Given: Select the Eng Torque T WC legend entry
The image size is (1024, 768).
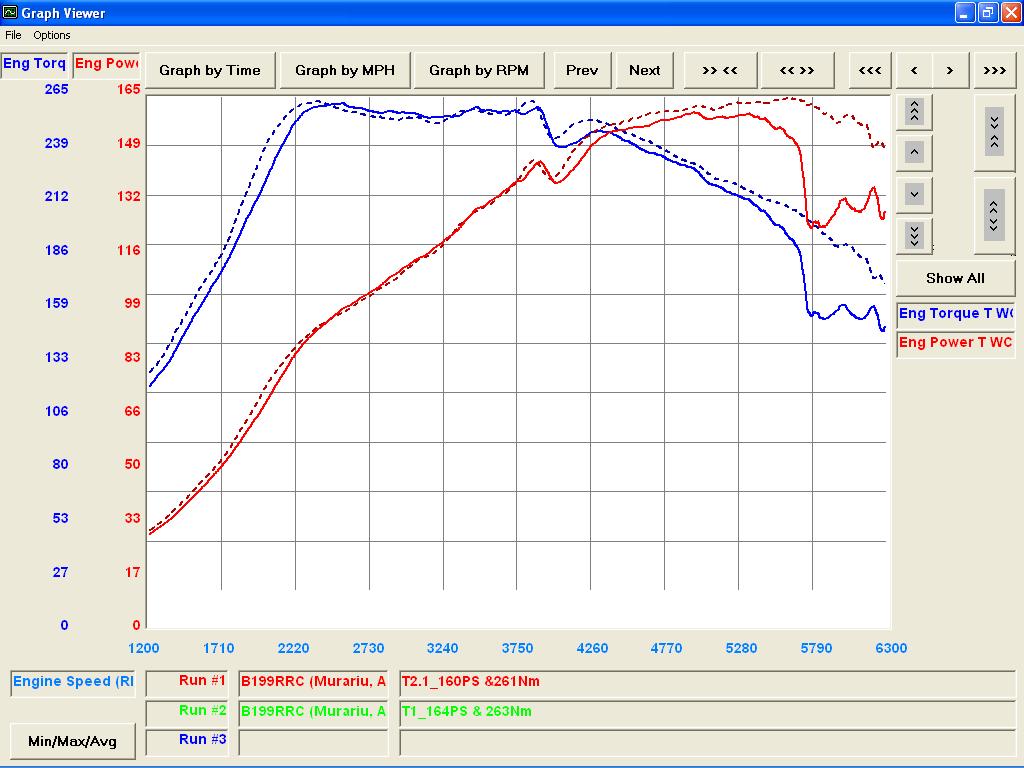Looking at the screenshot, I should tap(955, 314).
